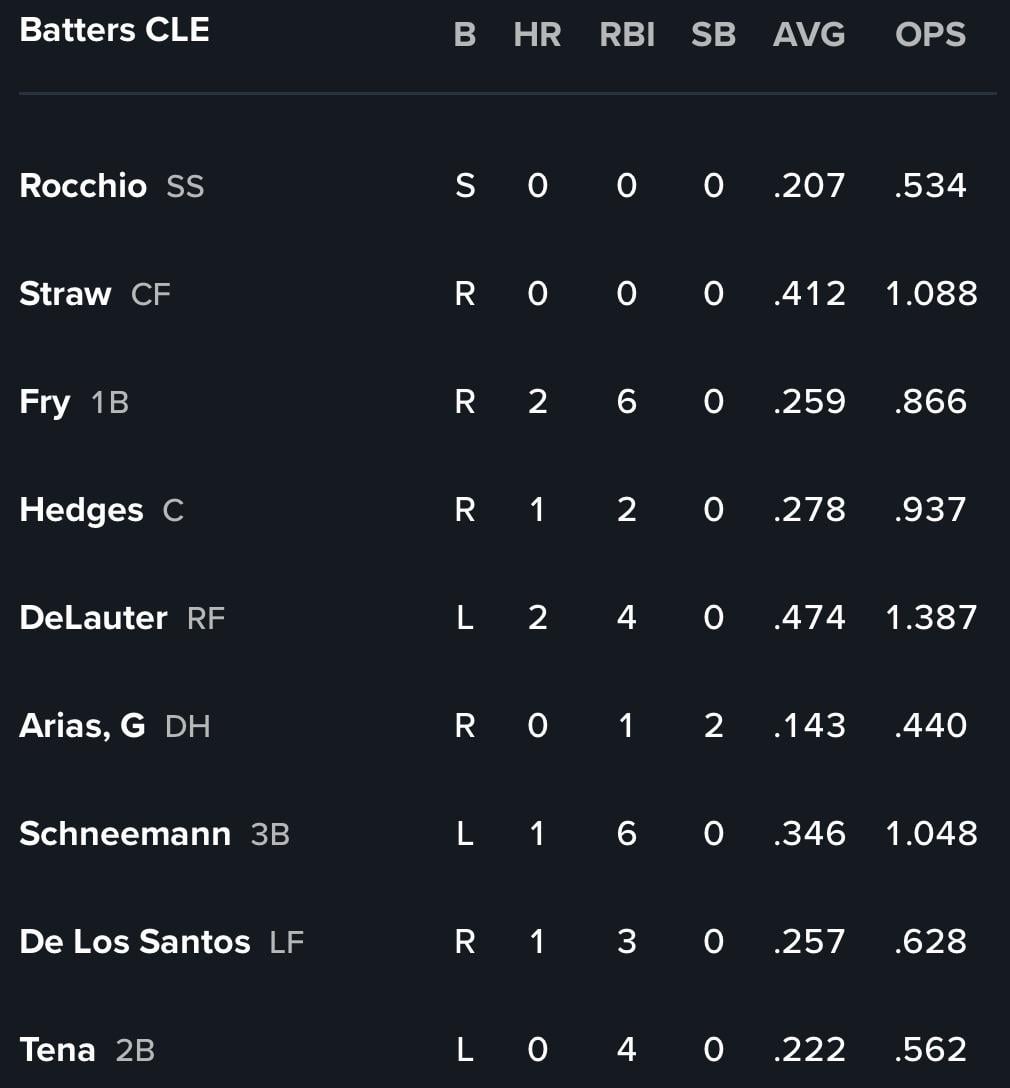The height and width of the screenshot is (1088, 1010).
Task: Select the Fry player name
Action: coord(45,402)
